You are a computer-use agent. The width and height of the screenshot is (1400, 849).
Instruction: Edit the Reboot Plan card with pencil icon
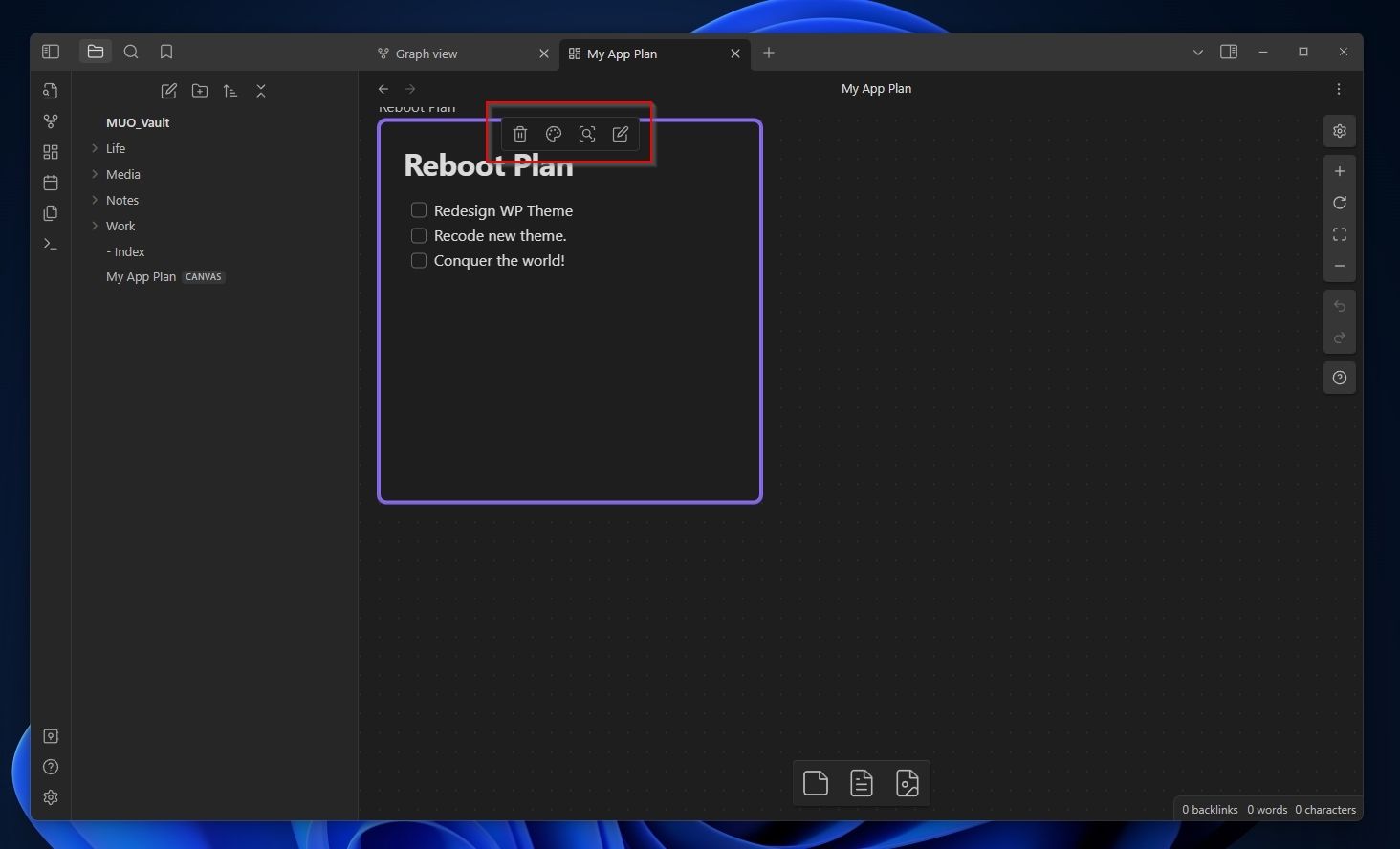pyautogui.click(x=620, y=134)
